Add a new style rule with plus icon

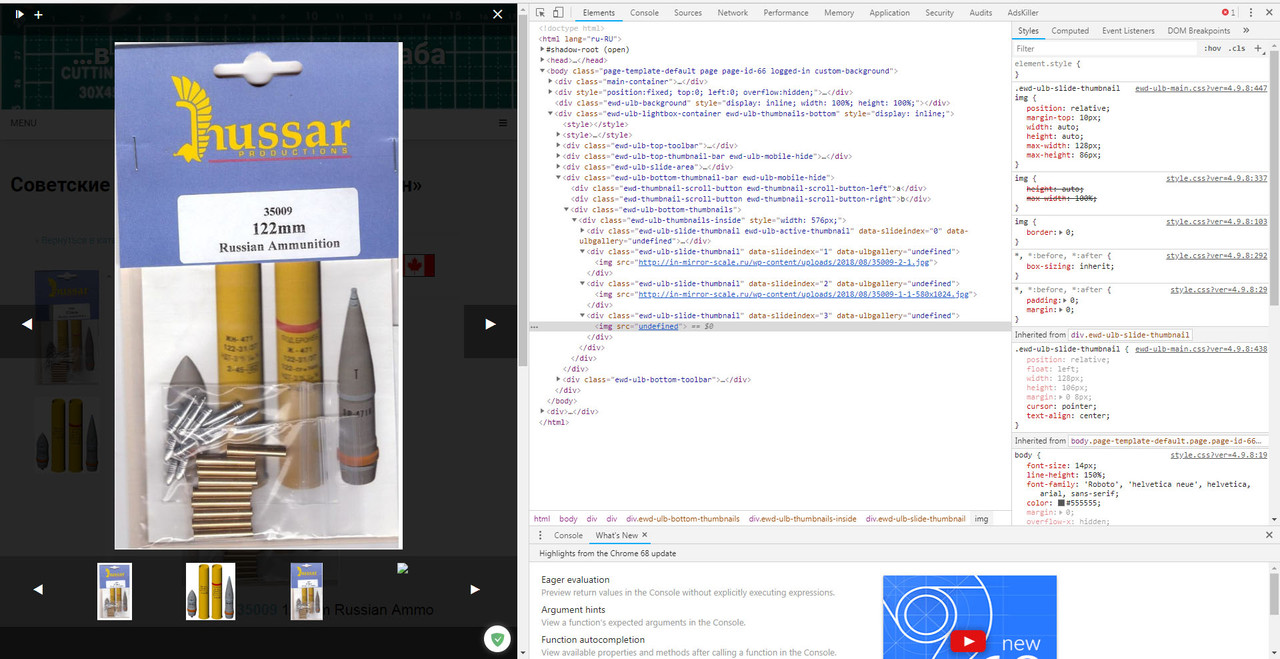(x=1260, y=48)
